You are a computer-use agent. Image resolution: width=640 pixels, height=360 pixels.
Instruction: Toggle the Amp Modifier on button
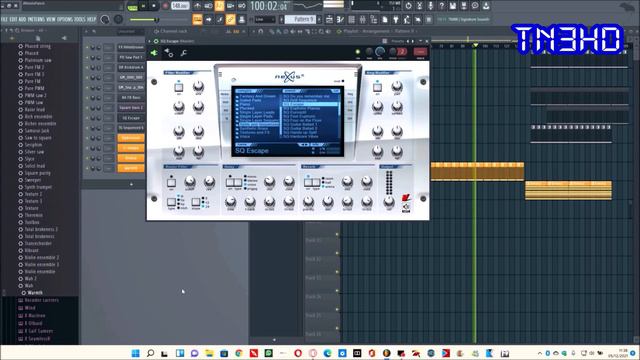tap(377, 87)
